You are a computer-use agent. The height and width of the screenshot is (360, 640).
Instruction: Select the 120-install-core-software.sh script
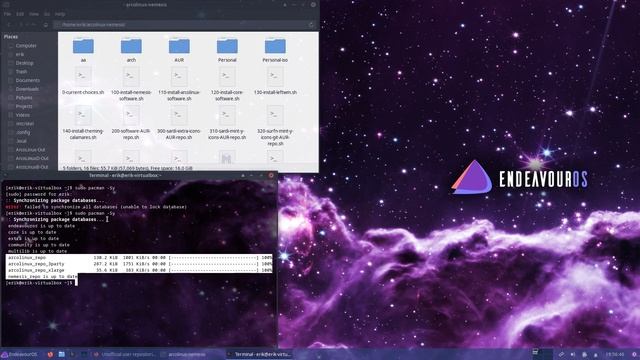[x=227, y=84]
